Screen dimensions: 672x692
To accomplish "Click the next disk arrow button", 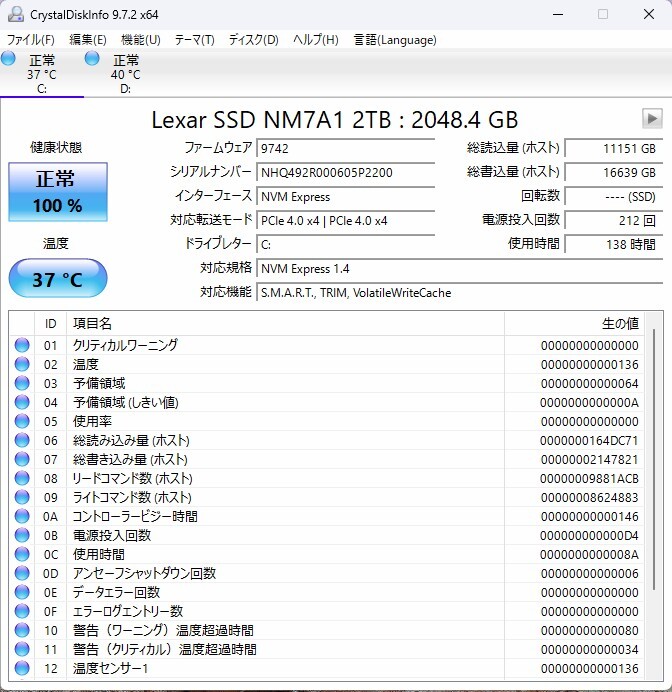I will [652, 119].
